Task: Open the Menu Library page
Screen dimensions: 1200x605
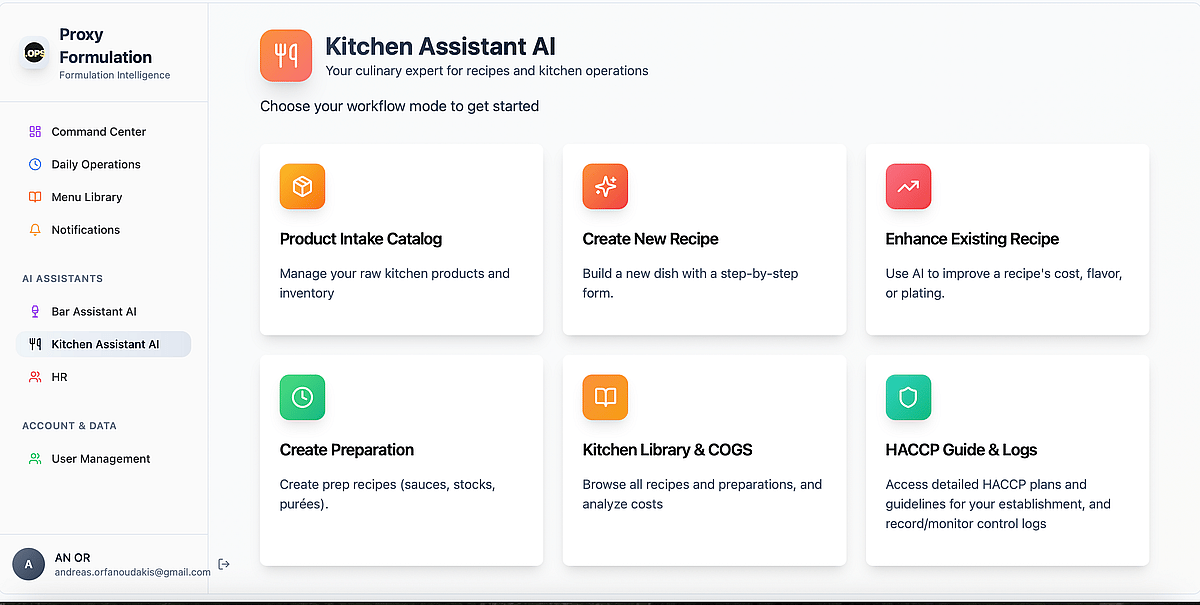Action: click(x=86, y=197)
